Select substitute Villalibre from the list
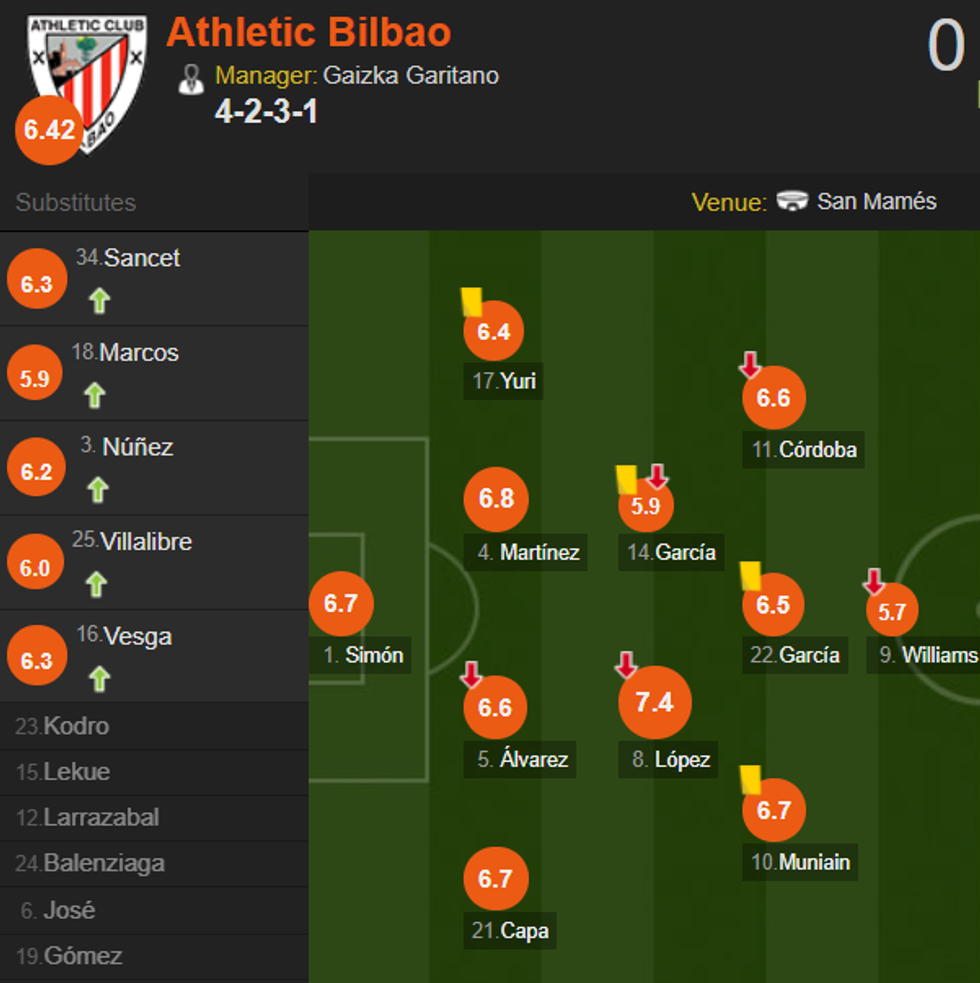 pos(145,542)
